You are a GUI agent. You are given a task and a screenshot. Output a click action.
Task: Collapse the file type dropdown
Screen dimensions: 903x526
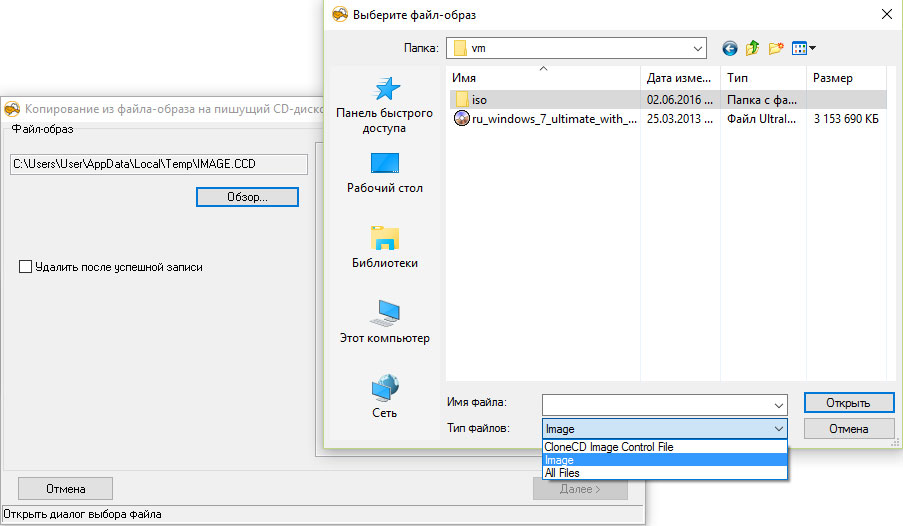pos(779,429)
